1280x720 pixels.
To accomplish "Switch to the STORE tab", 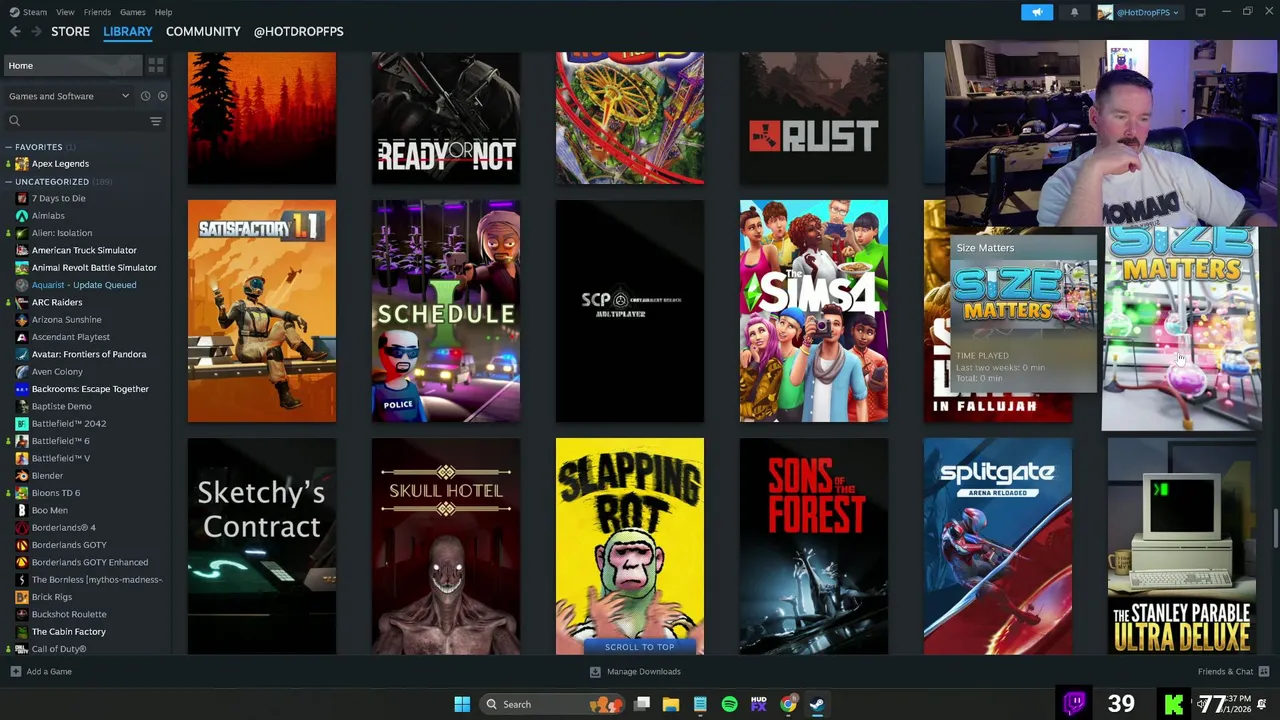I will click(x=70, y=32).
